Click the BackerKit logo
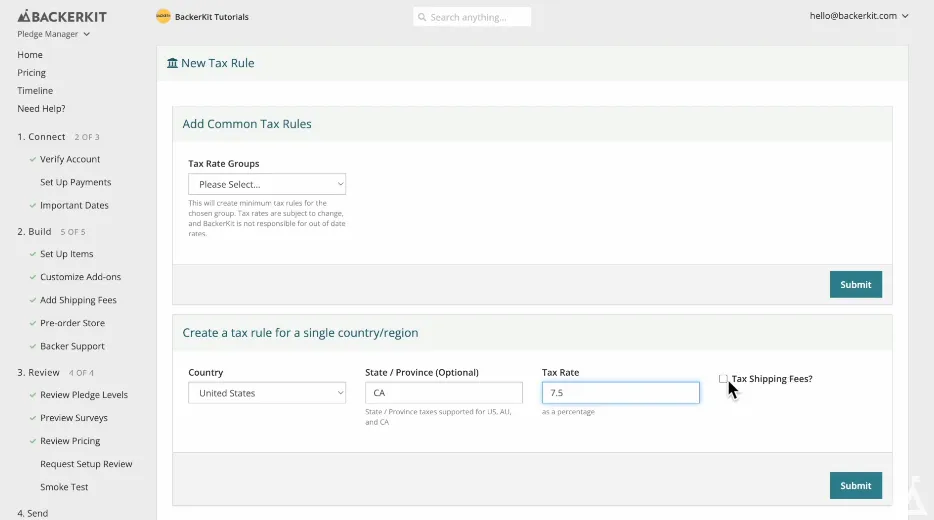Screen dimensions: 934x520 point(62,16)
